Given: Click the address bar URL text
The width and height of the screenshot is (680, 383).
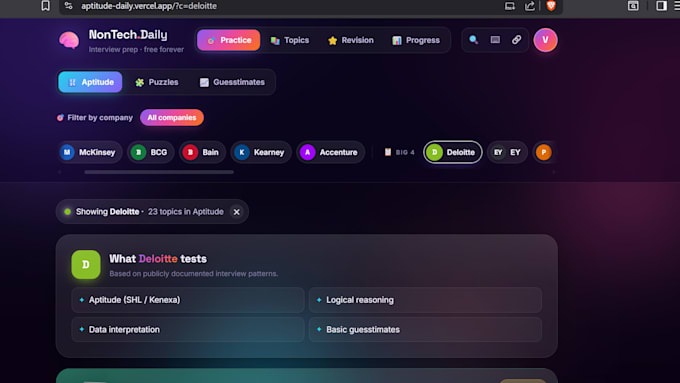Looking at the screenshot, I should pos(149,6).
